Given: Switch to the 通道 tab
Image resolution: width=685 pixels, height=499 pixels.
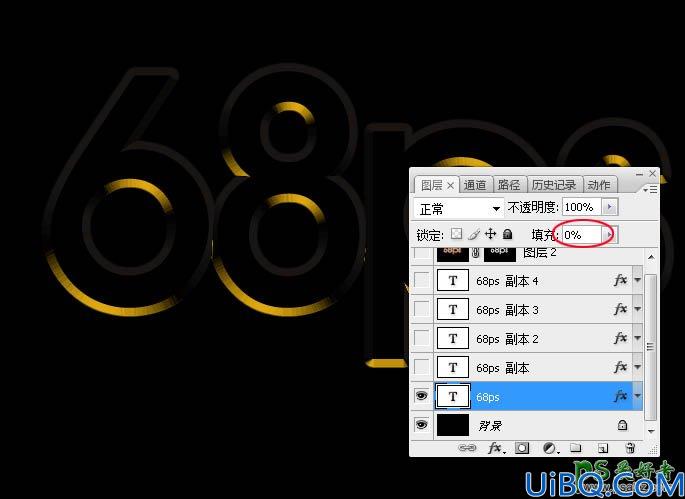Looking at the screenshot, I should [475, 185].
